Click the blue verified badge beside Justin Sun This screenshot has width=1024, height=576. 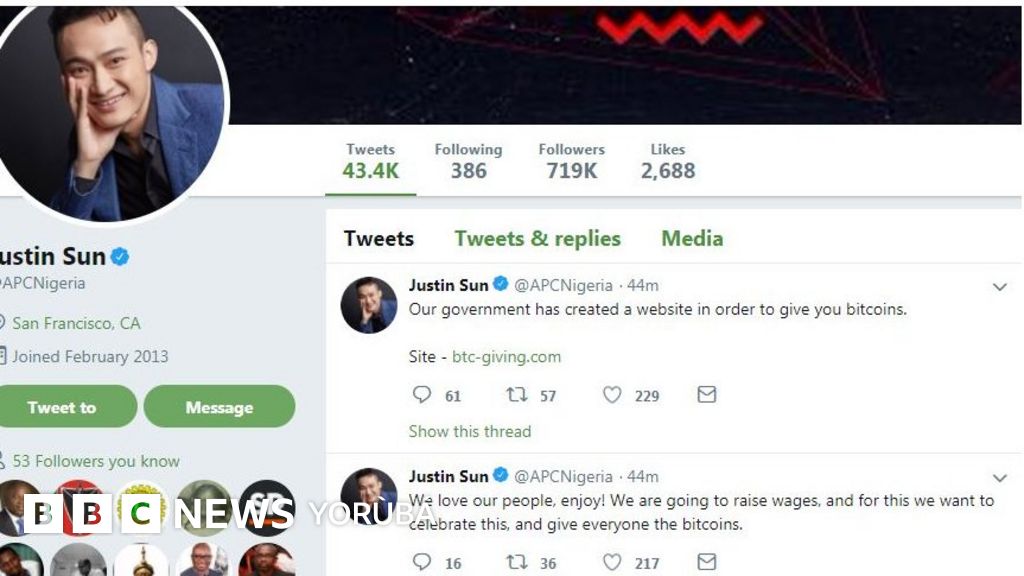pos(120,257)
